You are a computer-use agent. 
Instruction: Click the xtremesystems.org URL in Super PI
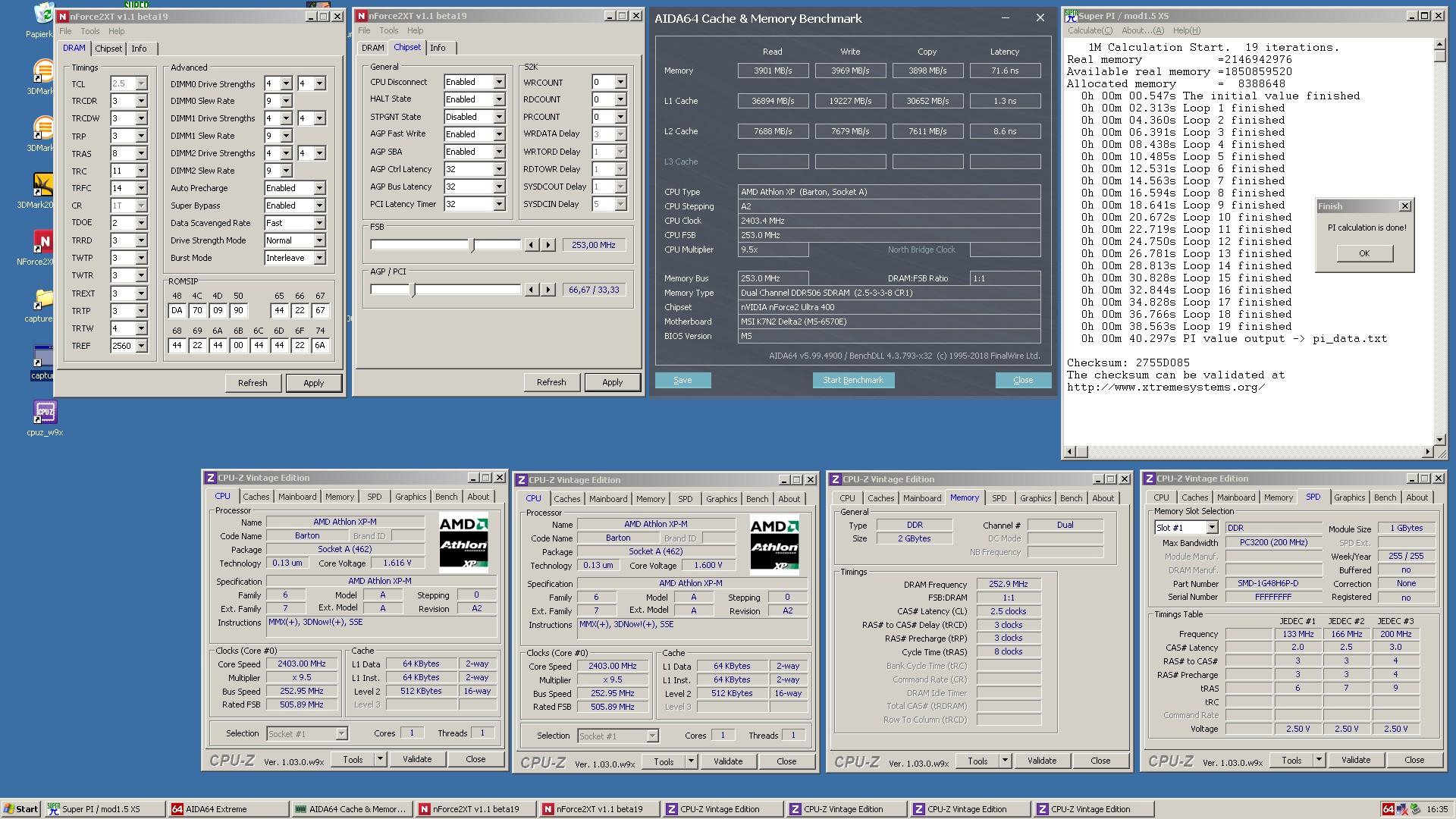pos(1166,387)
